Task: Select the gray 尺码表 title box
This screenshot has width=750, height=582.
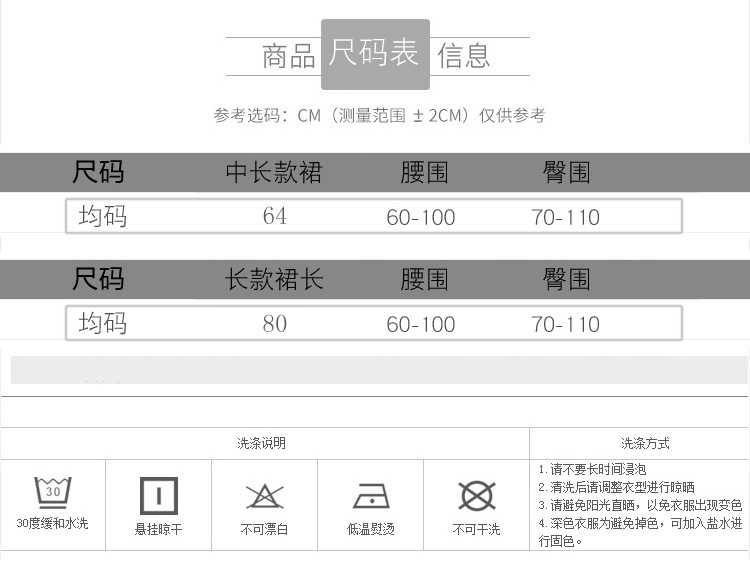Action: pos(375,54)
